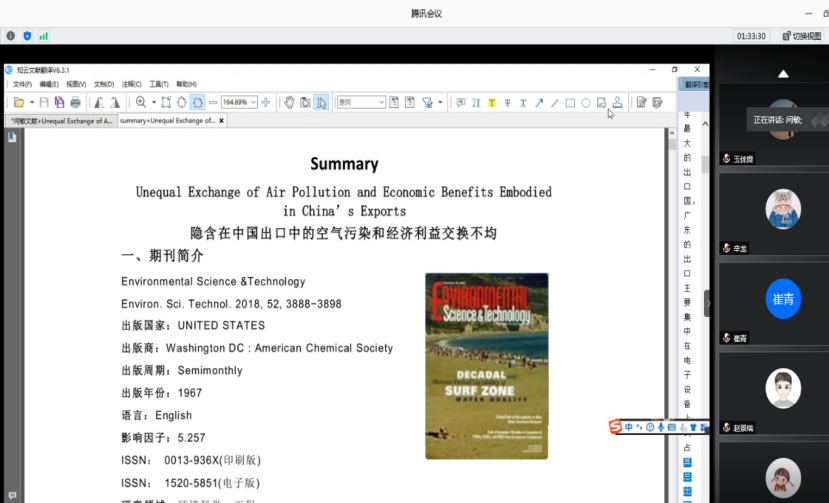
Task: Select the Rectangle drawing tool
Action: click(570, 102)
